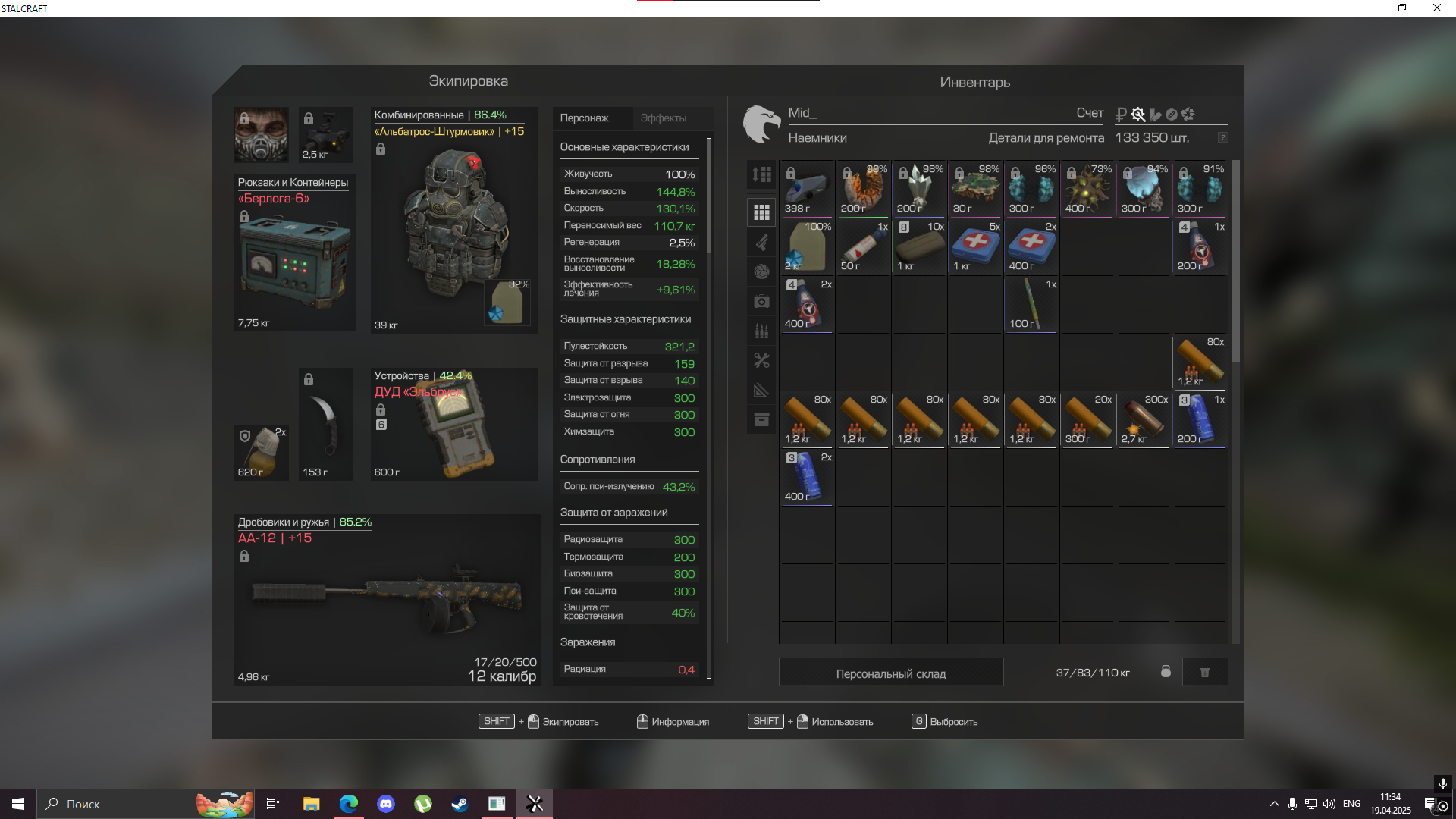This screenshot has height=819, width=1456.
Task: Open Steam from the taskbar
Action: point(460,804)
